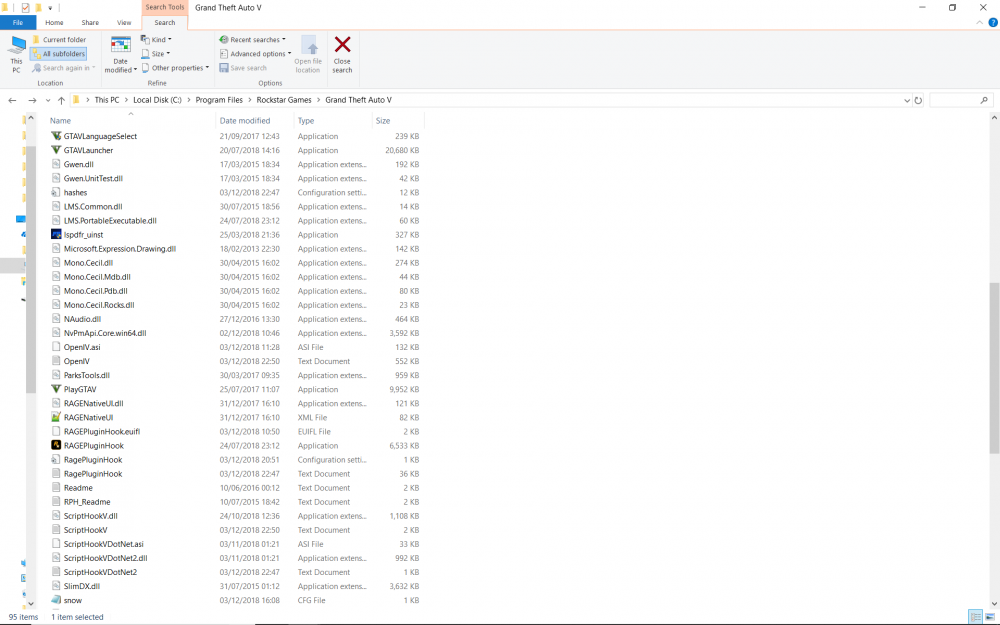
Task: Expand the address bar history dropdown
Action: 907,100
